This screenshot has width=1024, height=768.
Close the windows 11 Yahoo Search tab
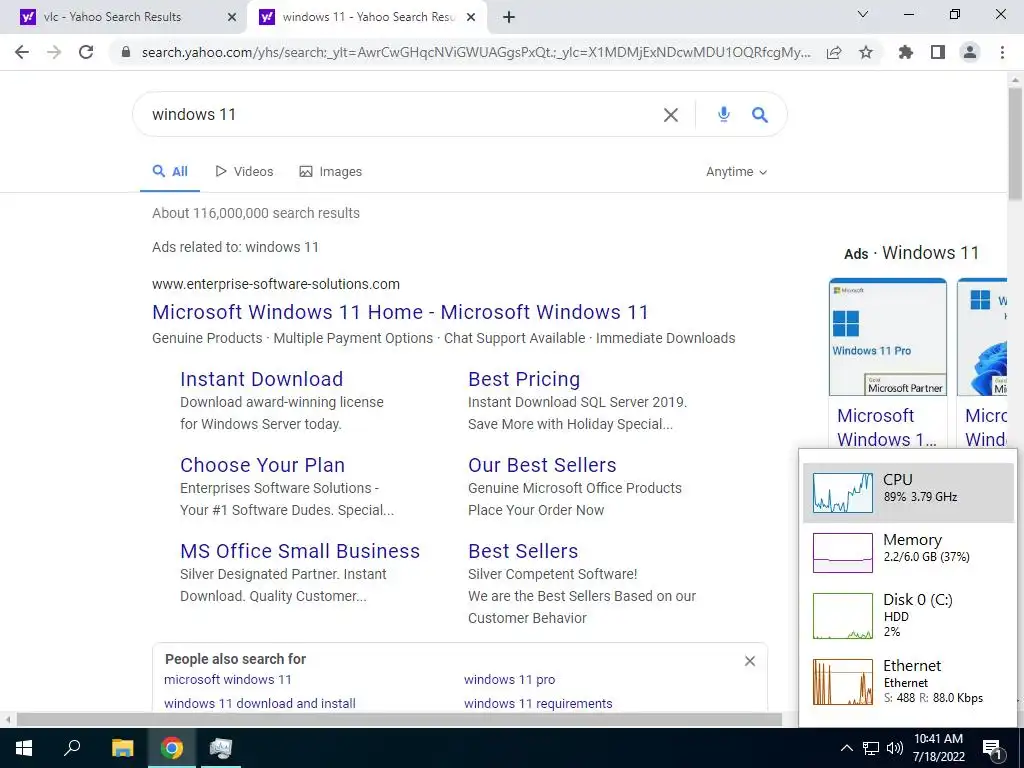click(x=471, y=17)
